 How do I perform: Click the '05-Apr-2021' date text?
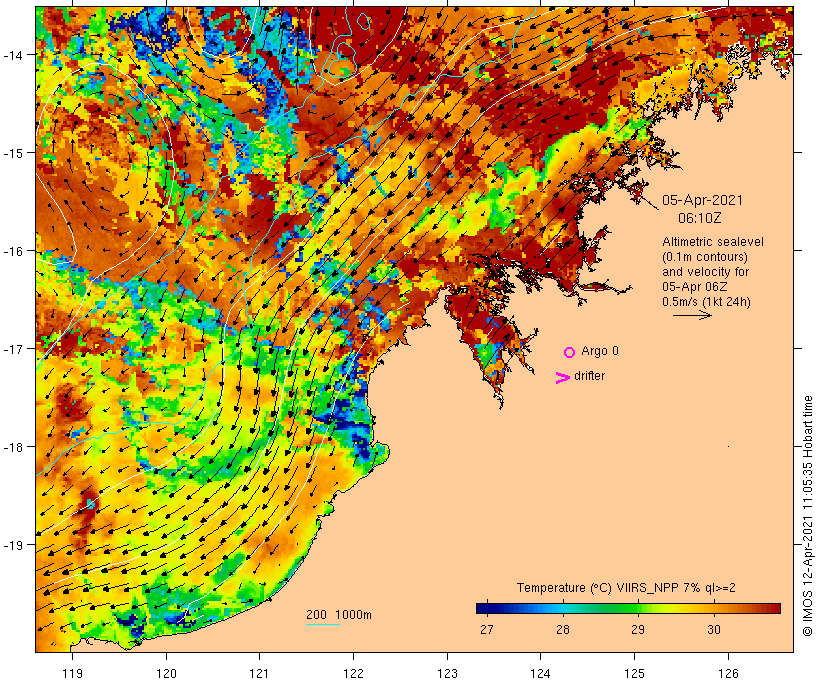(702, 200)
